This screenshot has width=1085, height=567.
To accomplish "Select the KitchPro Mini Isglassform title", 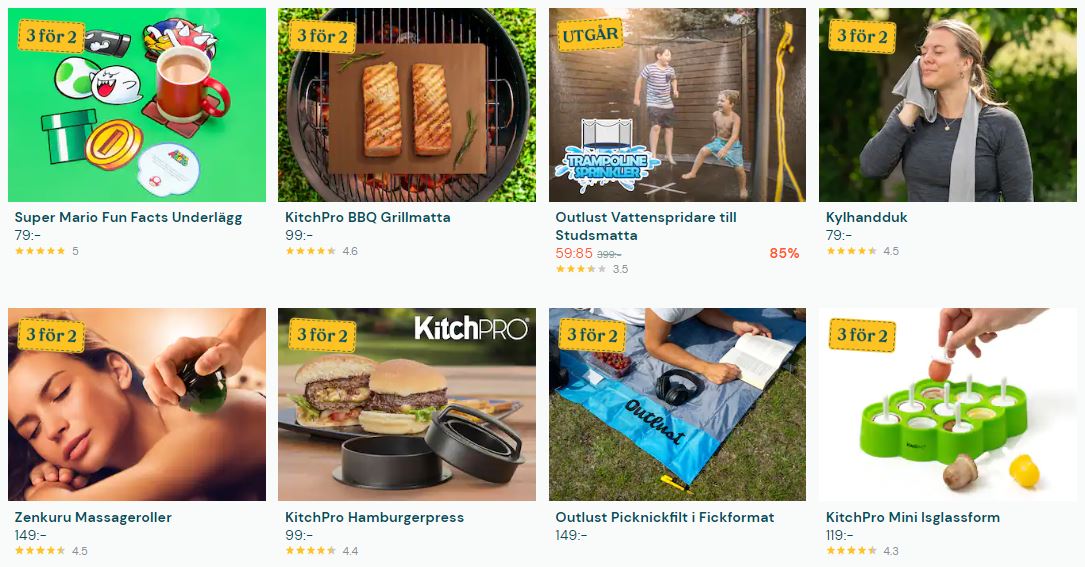I will tap(913, 517).
